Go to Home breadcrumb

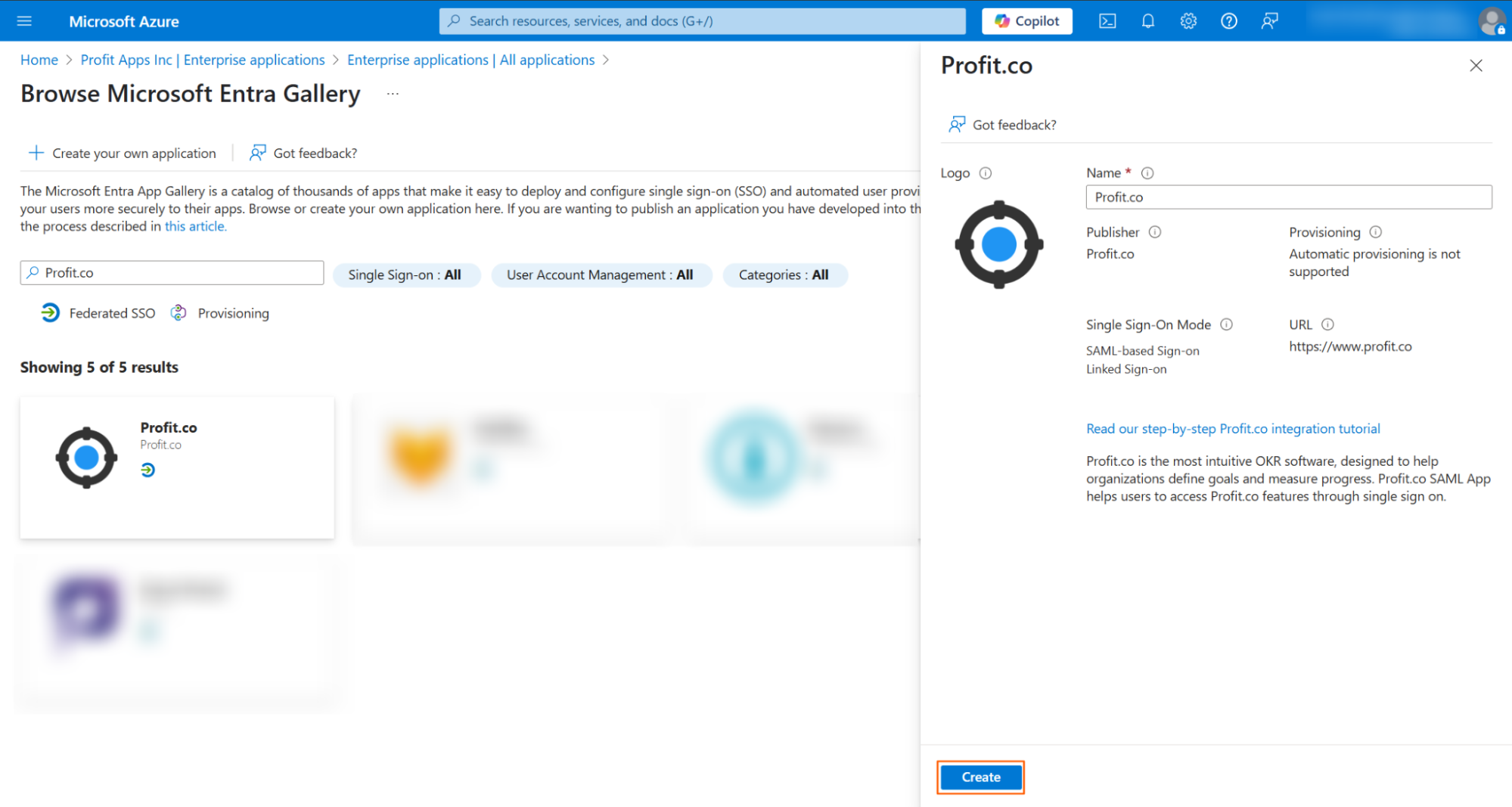point(39,60)
